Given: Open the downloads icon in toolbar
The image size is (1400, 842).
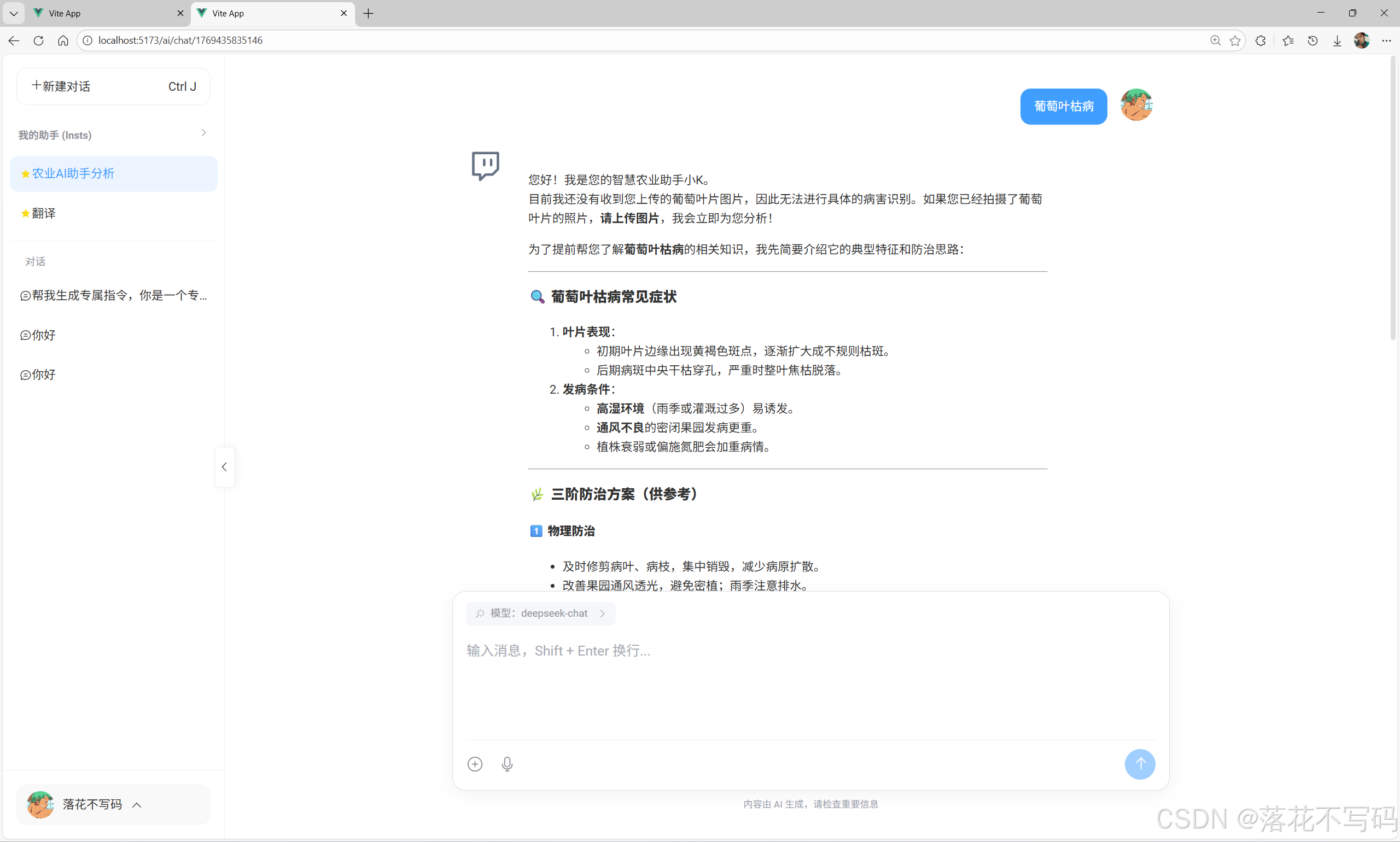Looking at the screenshot, I should 1337,40.
